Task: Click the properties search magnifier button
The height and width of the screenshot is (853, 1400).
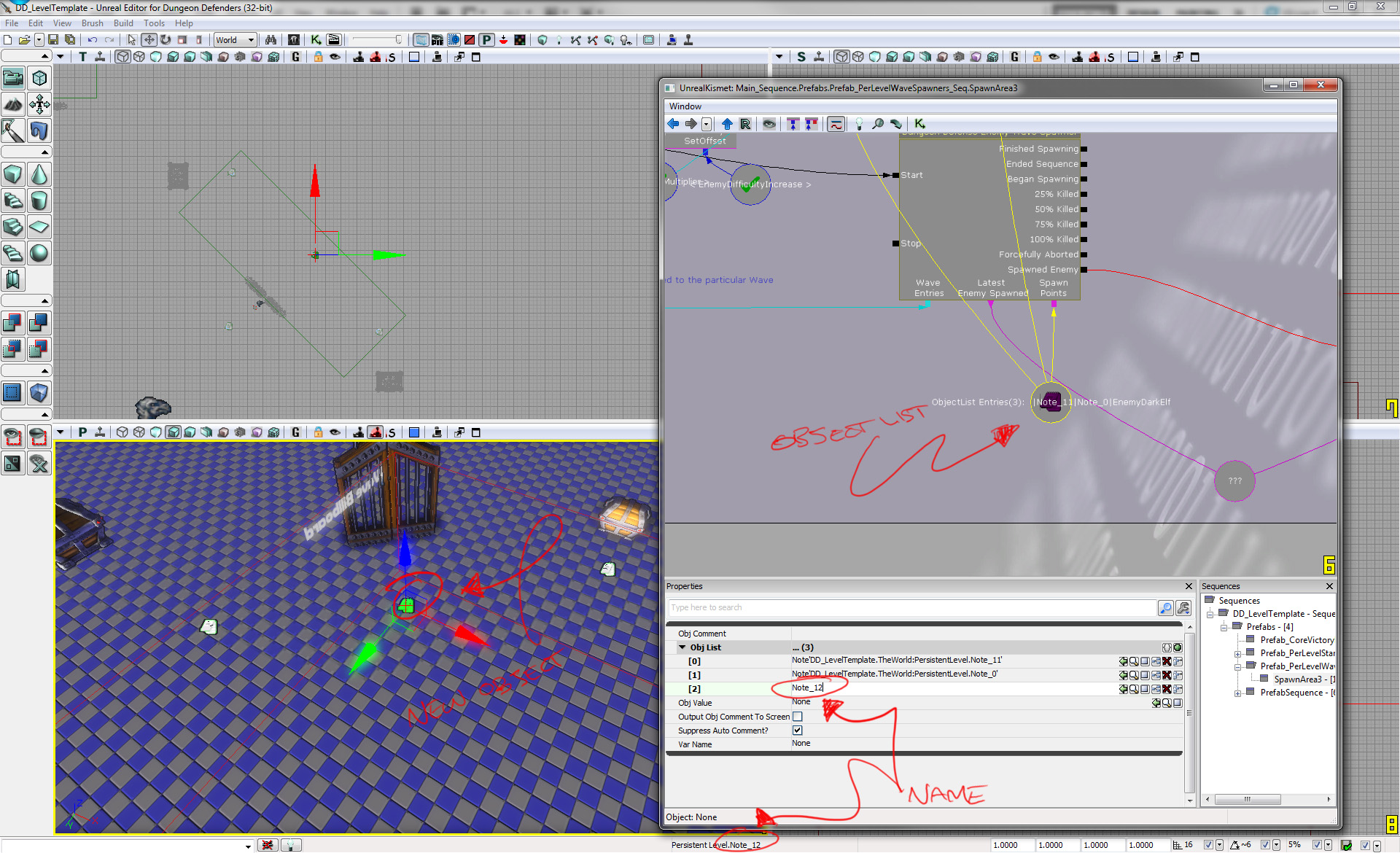Action: [1165, 607]
